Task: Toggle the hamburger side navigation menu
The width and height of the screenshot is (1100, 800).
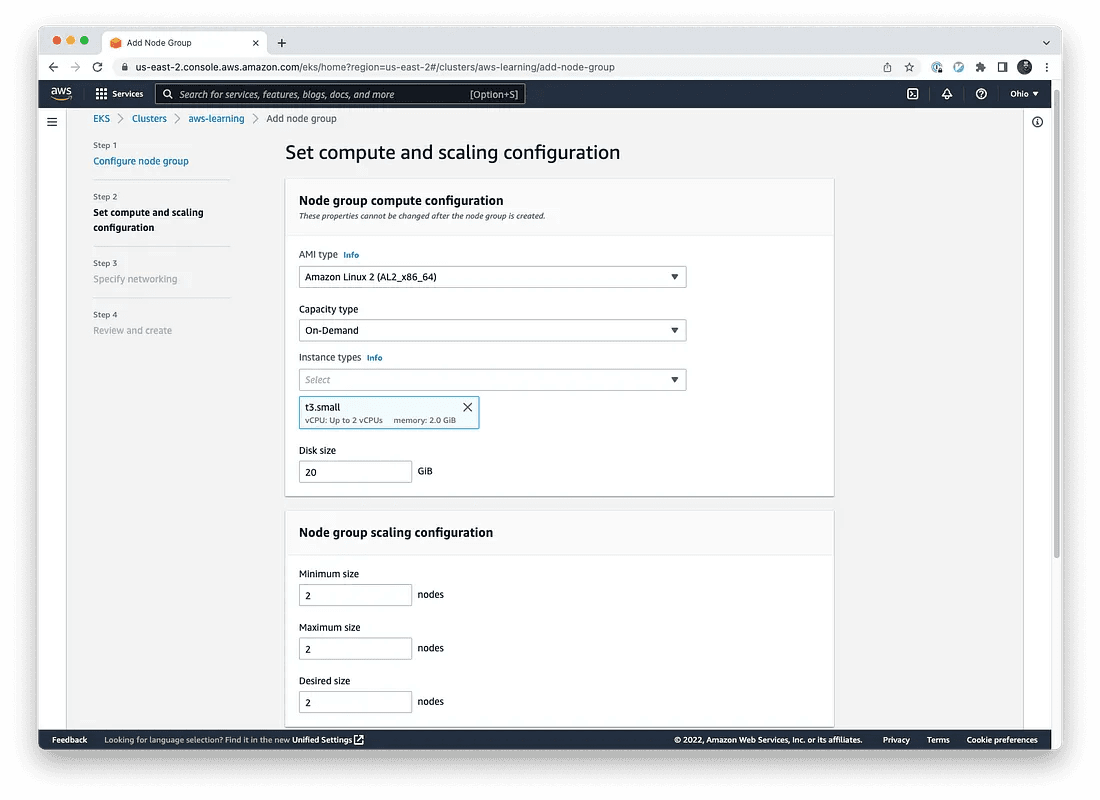Action: point(52,122)
